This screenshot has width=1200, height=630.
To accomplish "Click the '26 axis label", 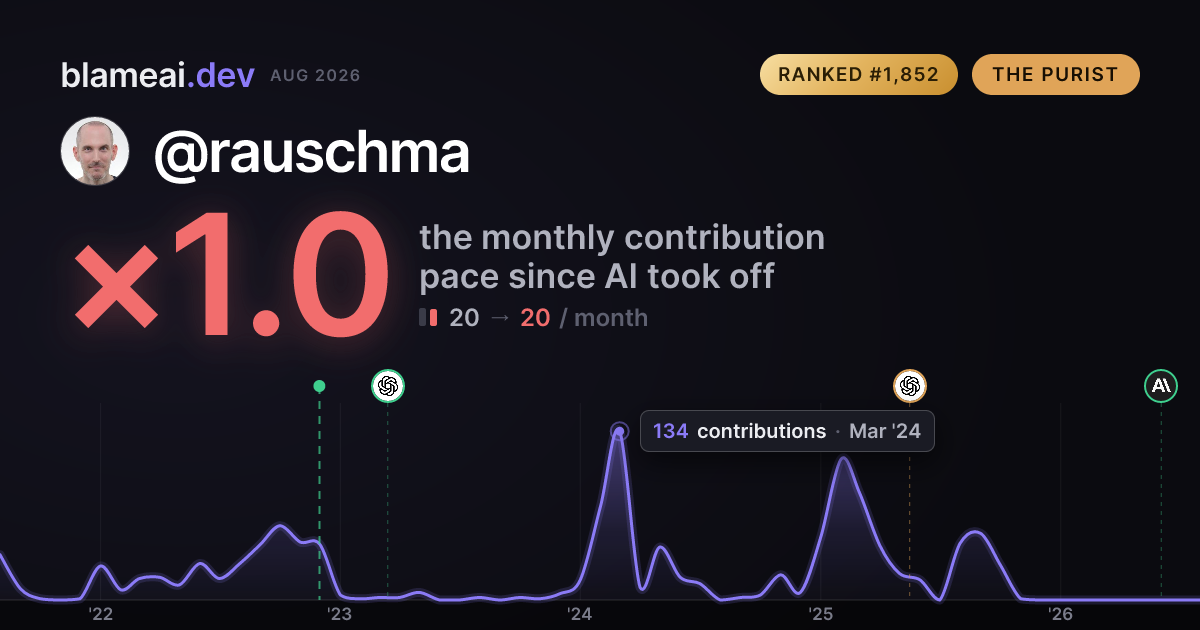I will click(1060, 614).
